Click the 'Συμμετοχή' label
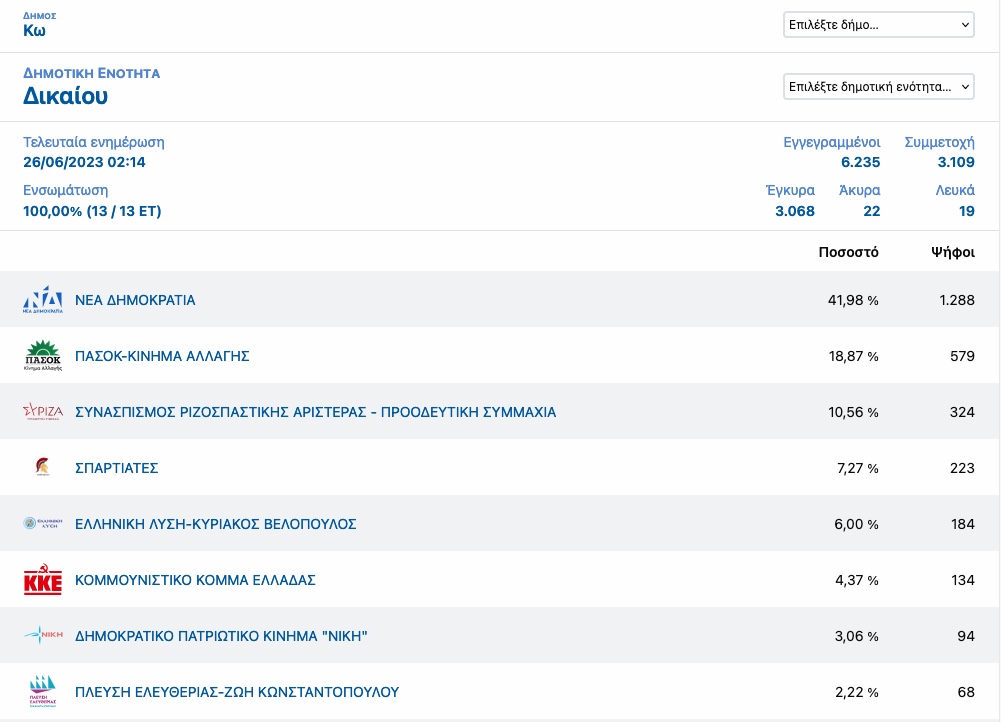1001x722 pixels. (940, 142)
